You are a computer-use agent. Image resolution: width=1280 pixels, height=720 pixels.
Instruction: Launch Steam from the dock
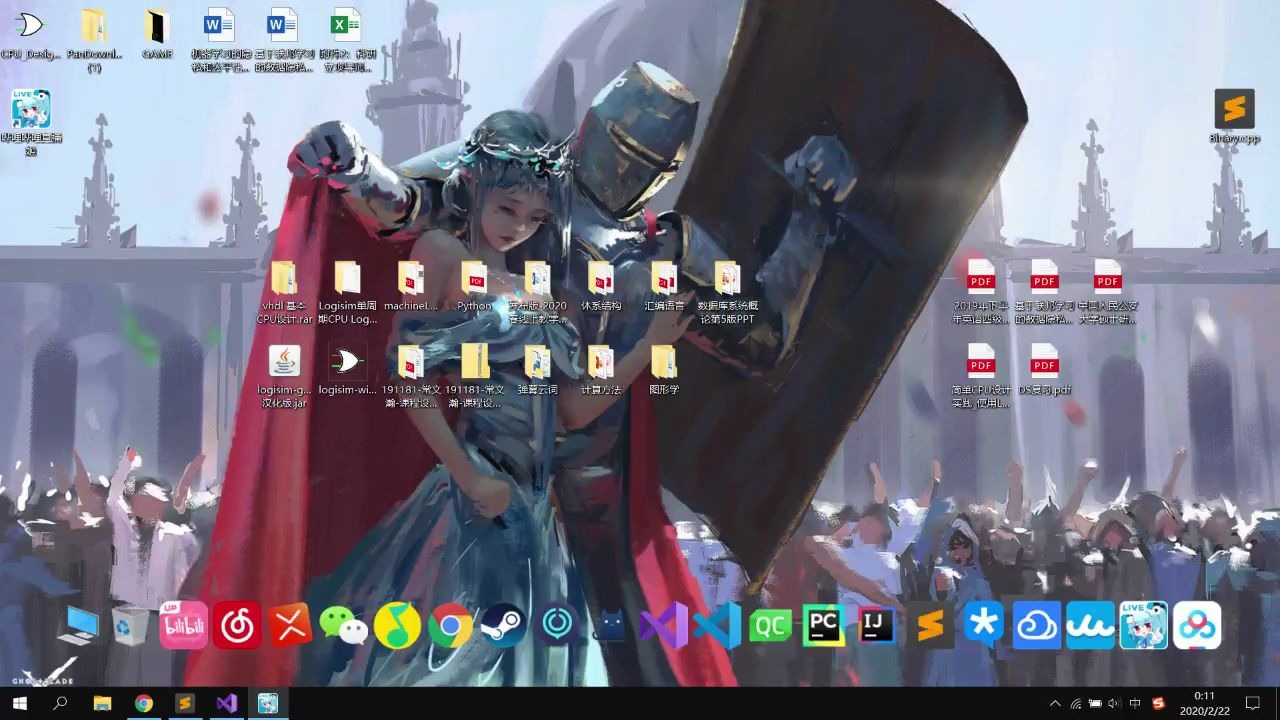coord(503,625)
